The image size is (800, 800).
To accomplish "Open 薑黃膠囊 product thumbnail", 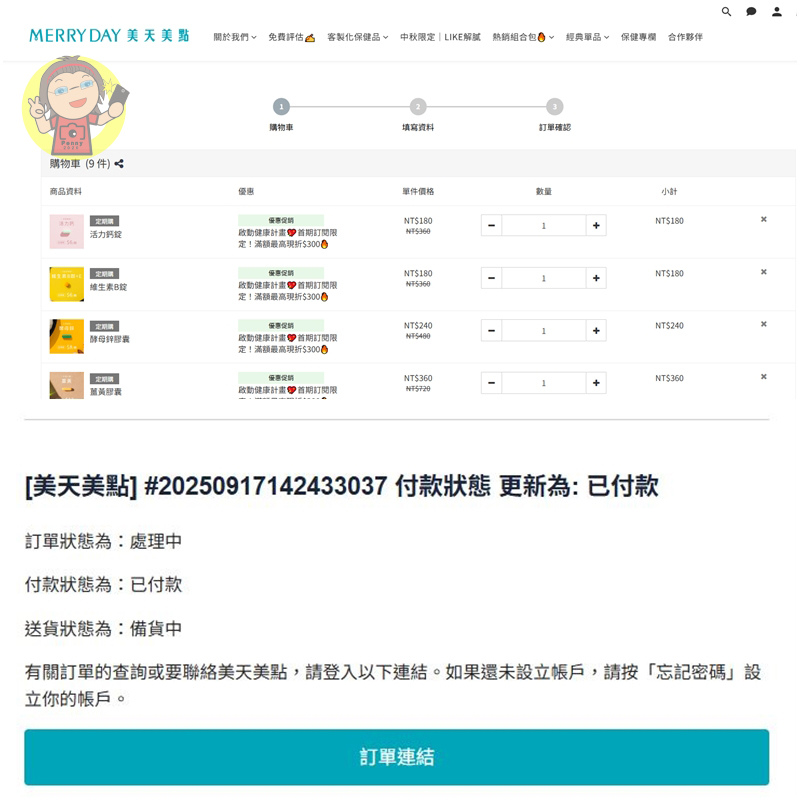I will 66,385.
